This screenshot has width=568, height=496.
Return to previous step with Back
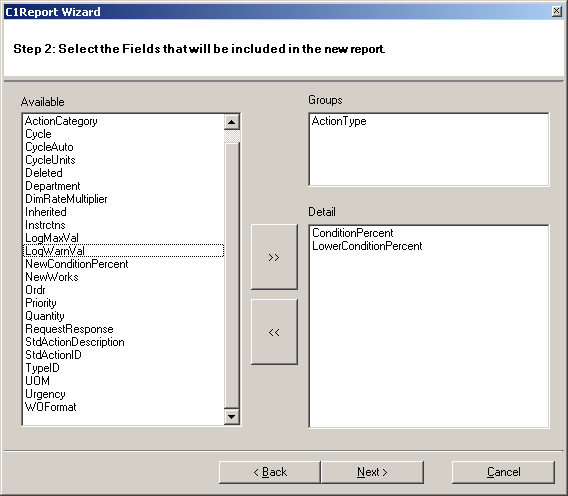point(270,472)
